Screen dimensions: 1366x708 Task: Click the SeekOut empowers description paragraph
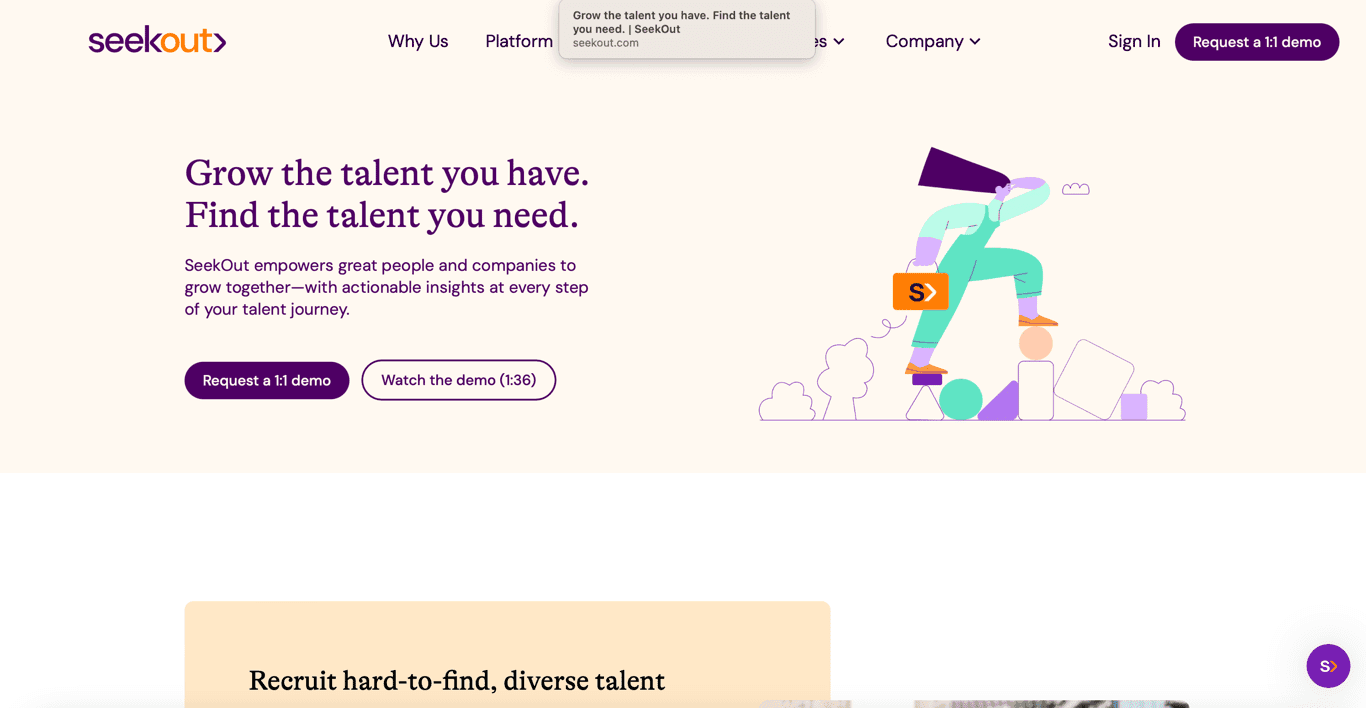[x=387, y=287]
